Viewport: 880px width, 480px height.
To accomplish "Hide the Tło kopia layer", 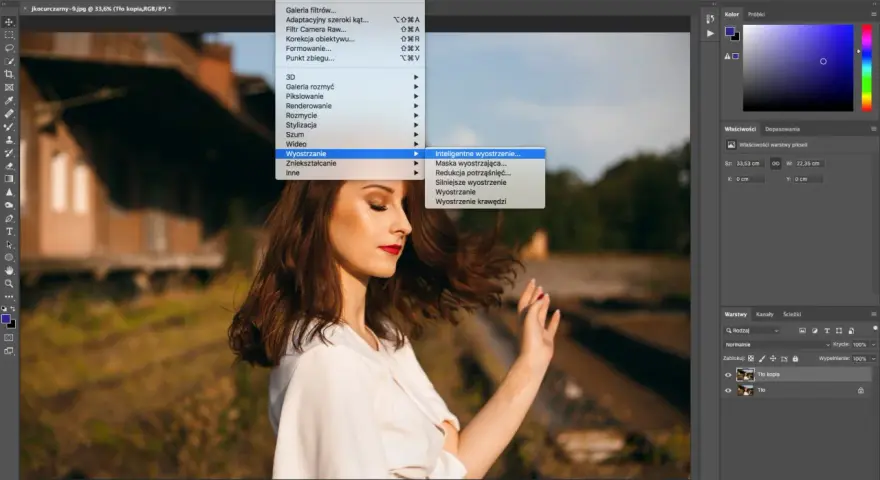I will pyautogui.click(x=728, y=374).
